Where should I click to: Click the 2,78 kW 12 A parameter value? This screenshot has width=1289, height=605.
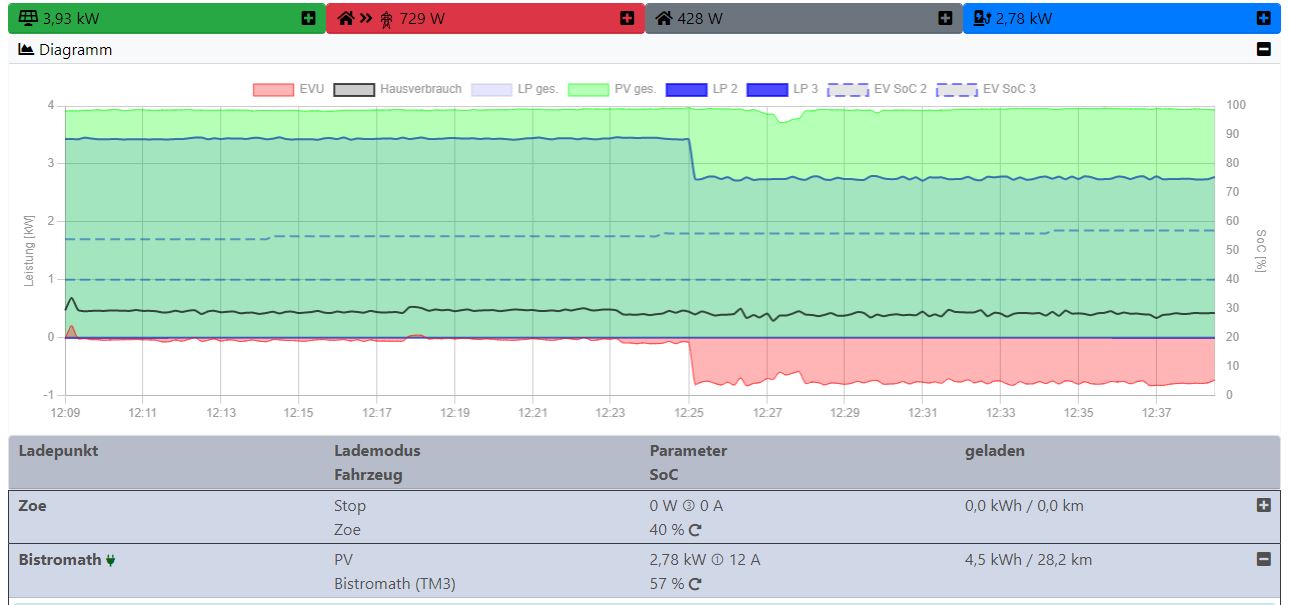point(705,560)
